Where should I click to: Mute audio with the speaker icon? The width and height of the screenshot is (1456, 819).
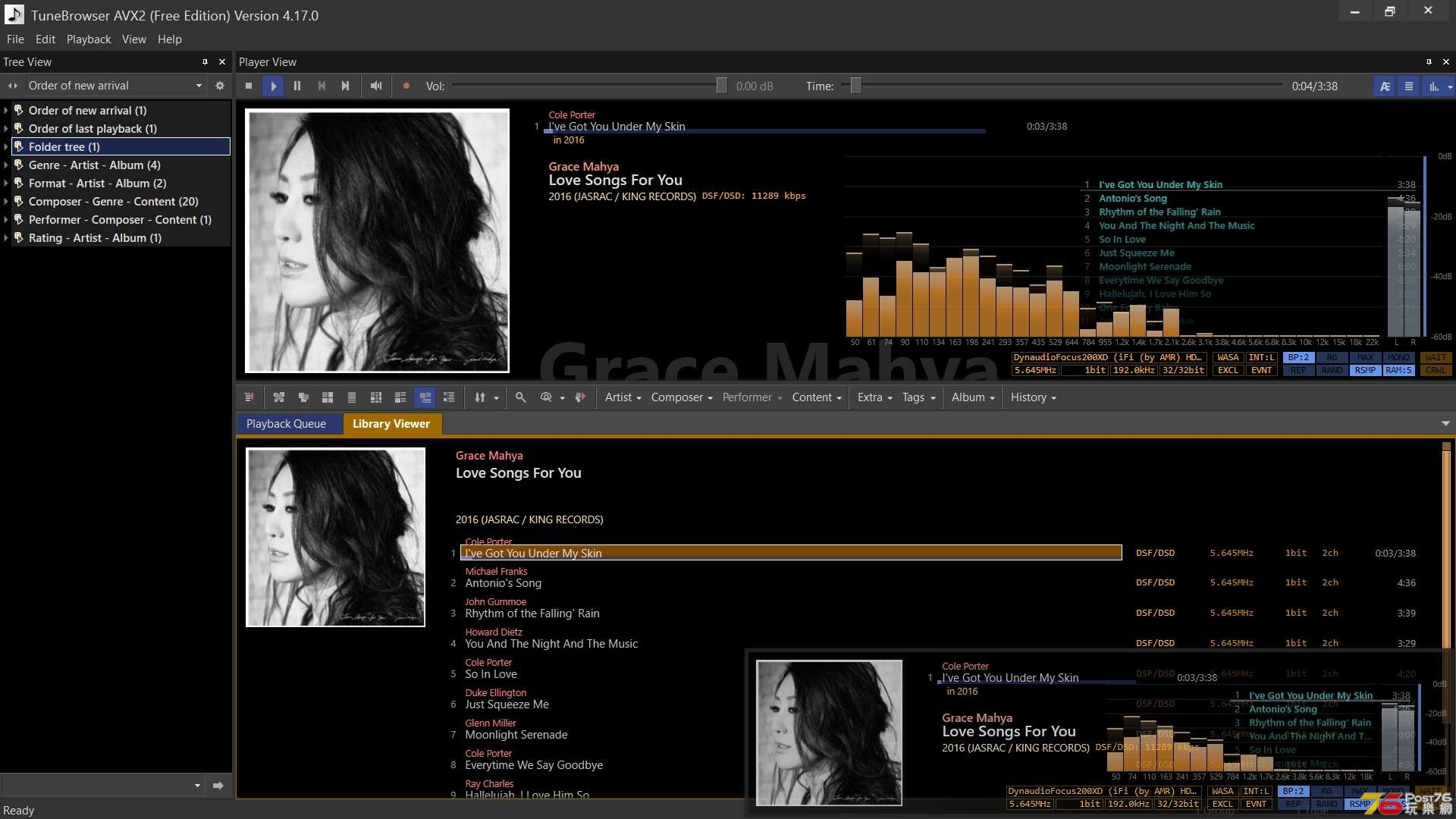coord(376,86)
